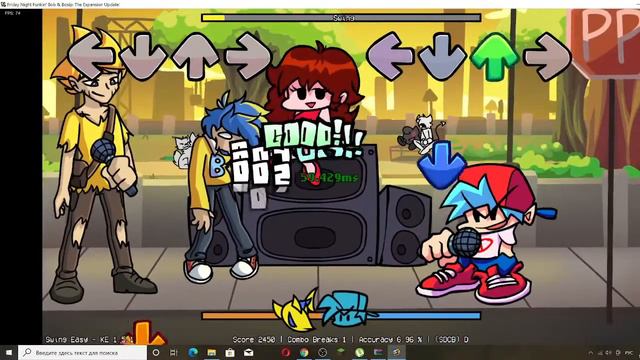Click the player's glowing green up arrow
The height and width of the screenshot is (360, 640).
pos(494,56)
